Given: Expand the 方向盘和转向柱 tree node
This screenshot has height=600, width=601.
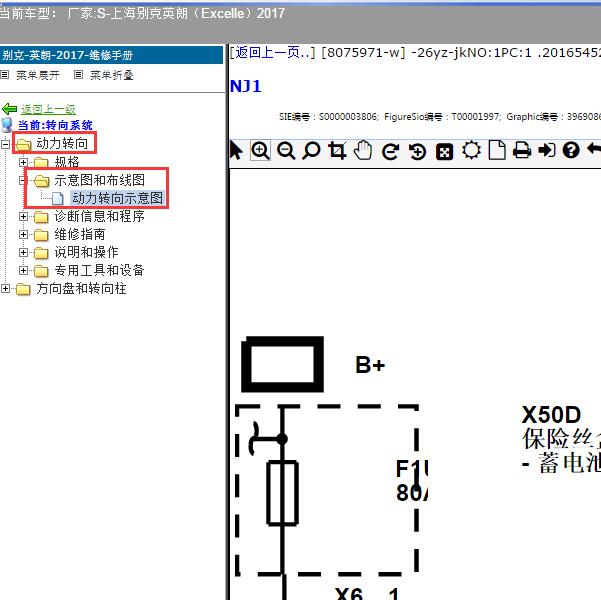Looking at the screenshot, I should tap(5, 288).
